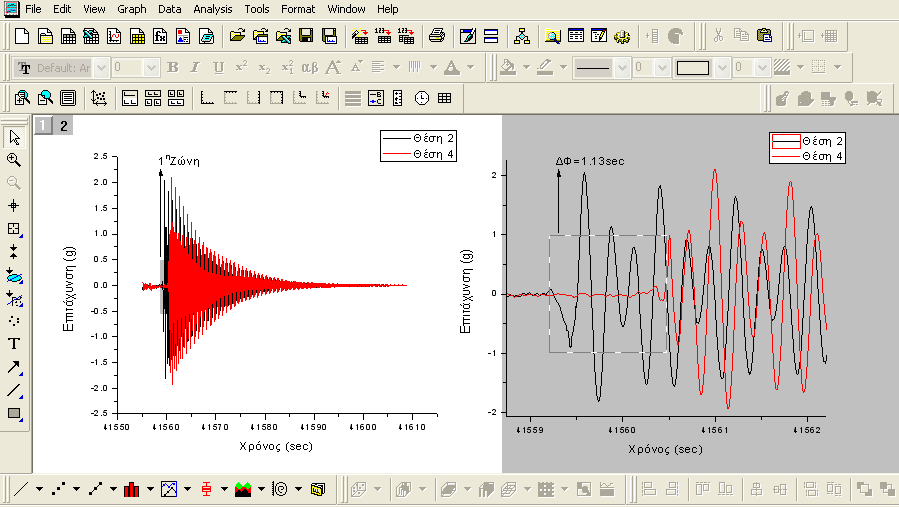Plot as Column bar chart
Viewport: 899px width, 507px height.
tap(132, 489)
